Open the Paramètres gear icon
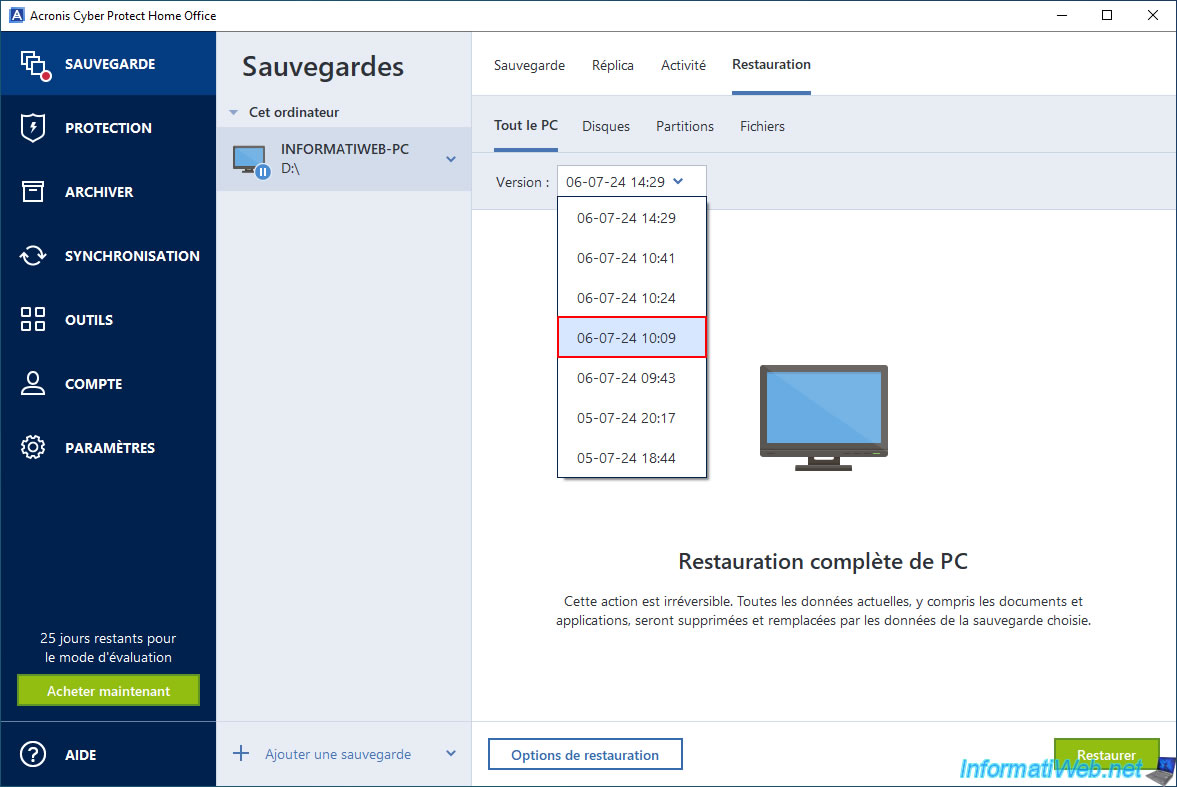1177x787 pixels. [32, 447]
